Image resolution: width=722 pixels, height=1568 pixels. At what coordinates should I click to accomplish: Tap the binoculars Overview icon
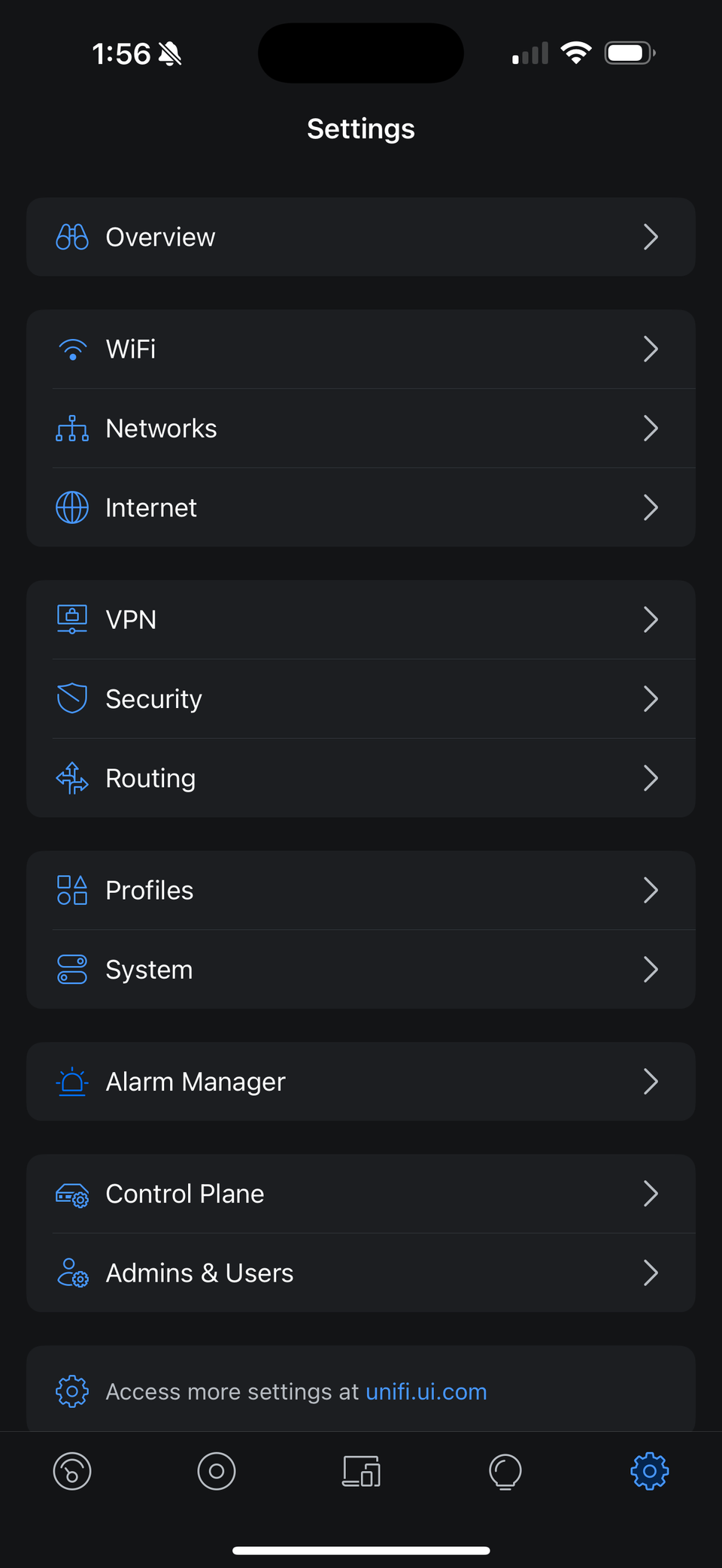tap(72, 237)
